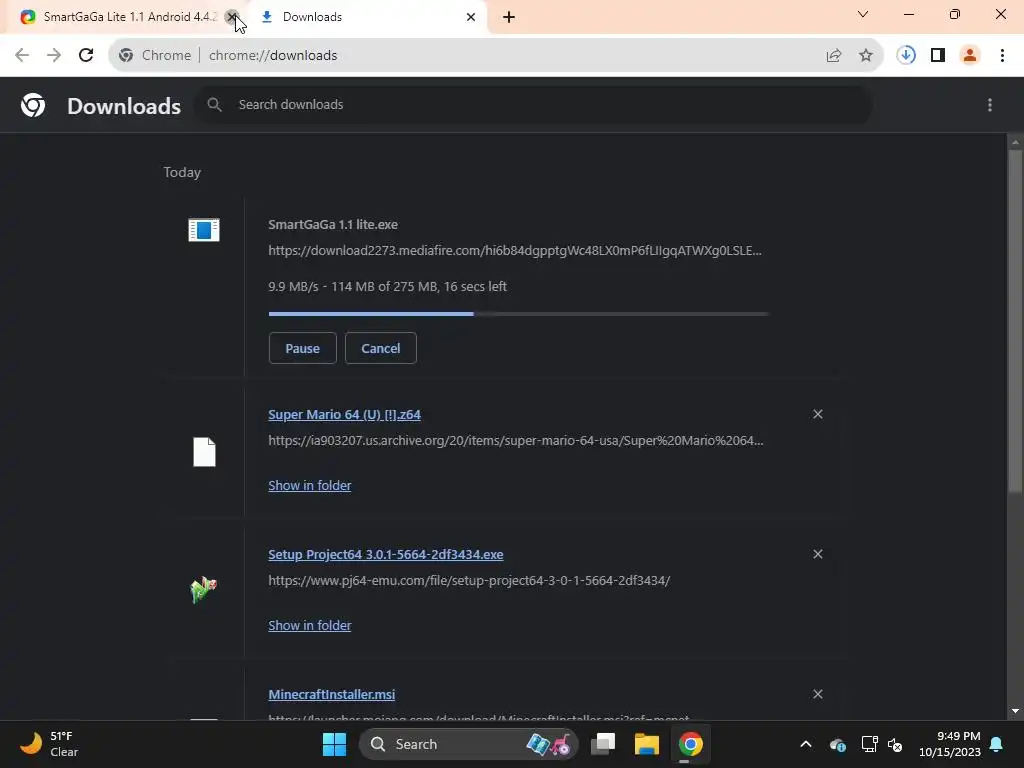Reload the downloads page
This screenshot has height=768, width=1024.
[86, 56]
